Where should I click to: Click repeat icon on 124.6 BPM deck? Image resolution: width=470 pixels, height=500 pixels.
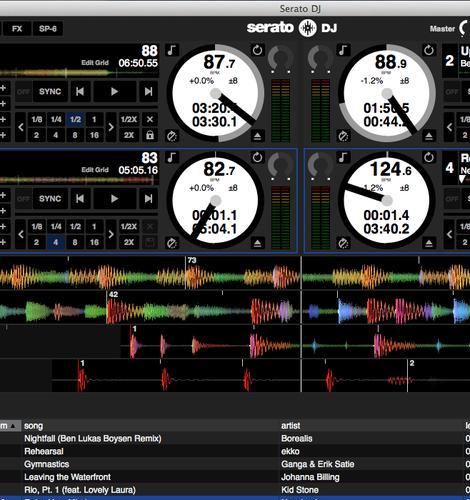[429, 157]
